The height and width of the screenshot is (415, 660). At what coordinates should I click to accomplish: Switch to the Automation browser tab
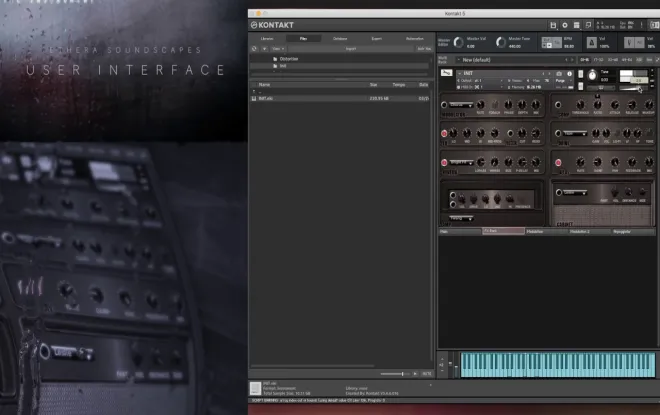tap(415, 38)
